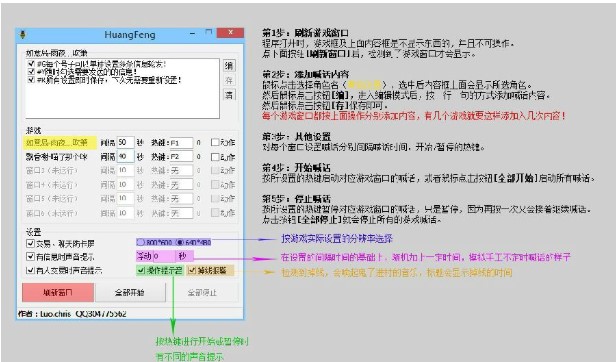Click the red 刷新窗口 button

tap(58, 292)
